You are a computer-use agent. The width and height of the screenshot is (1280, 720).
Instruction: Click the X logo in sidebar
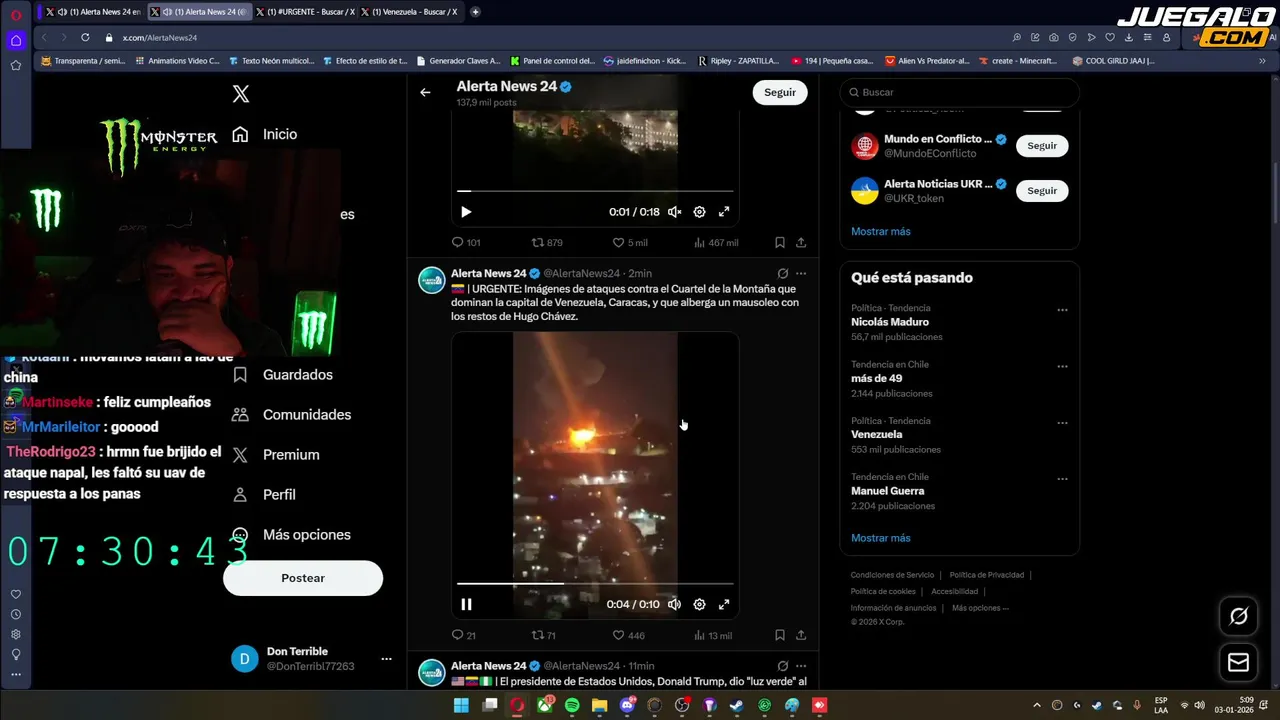tap(240, 94)
